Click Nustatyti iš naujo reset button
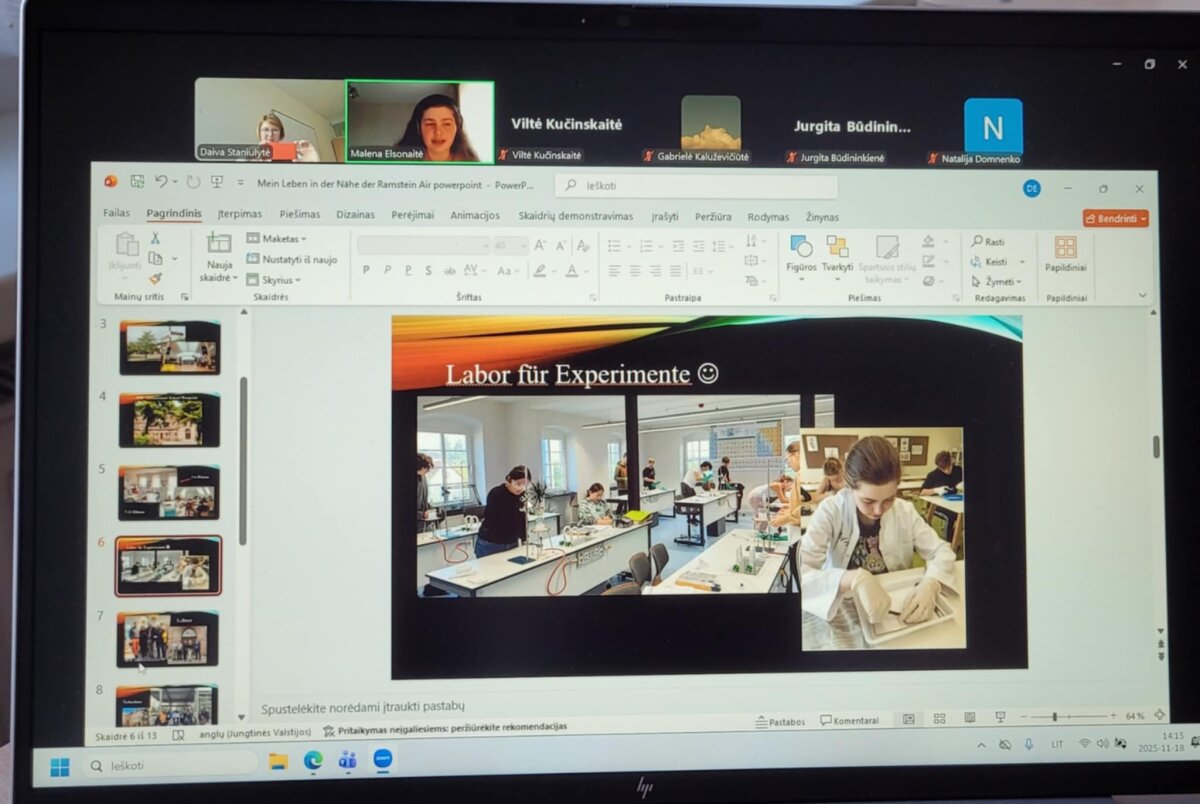This screenshot has height=804, width=1200. click(292, 259)
